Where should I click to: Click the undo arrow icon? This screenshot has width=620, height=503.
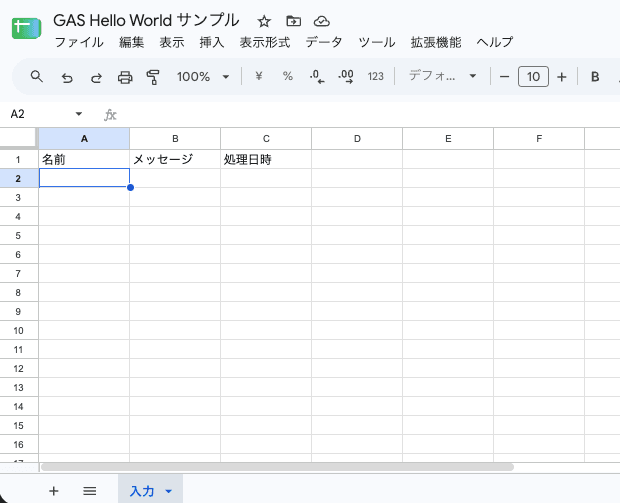tap(67, 78)
